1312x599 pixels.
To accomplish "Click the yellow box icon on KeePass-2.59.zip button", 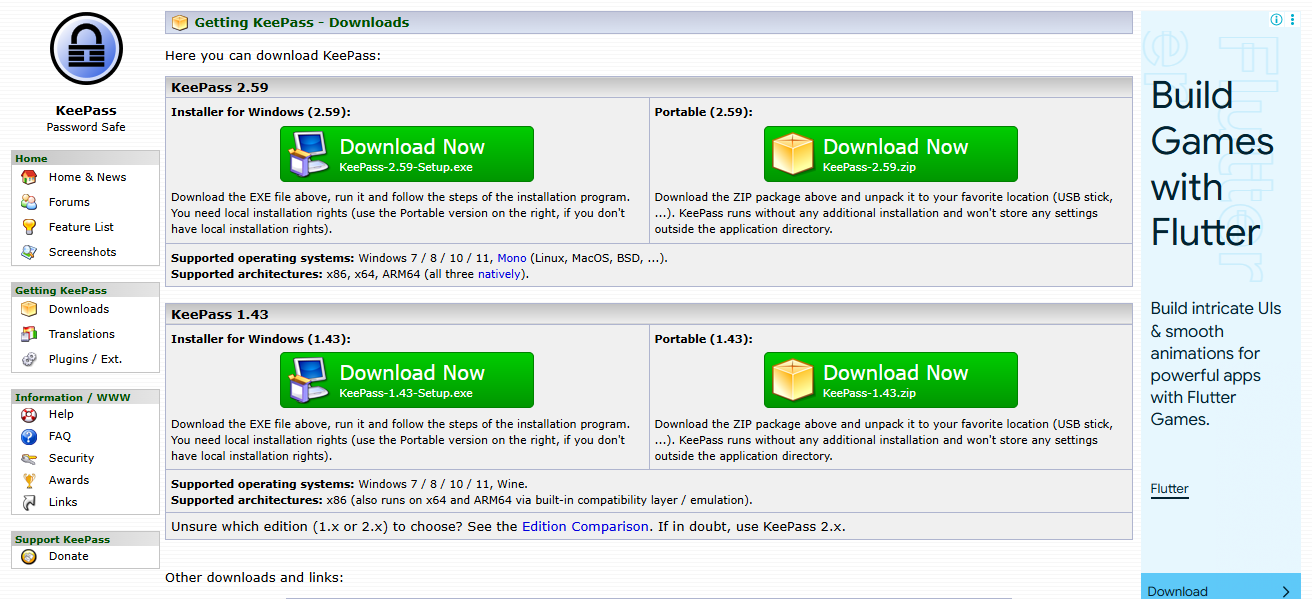I will coord(793,154).
